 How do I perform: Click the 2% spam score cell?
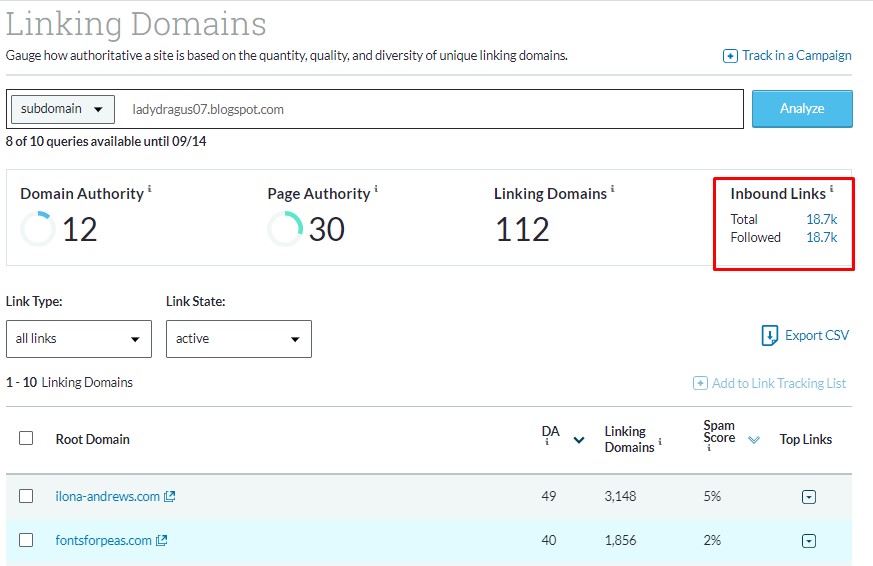(712, 540)
